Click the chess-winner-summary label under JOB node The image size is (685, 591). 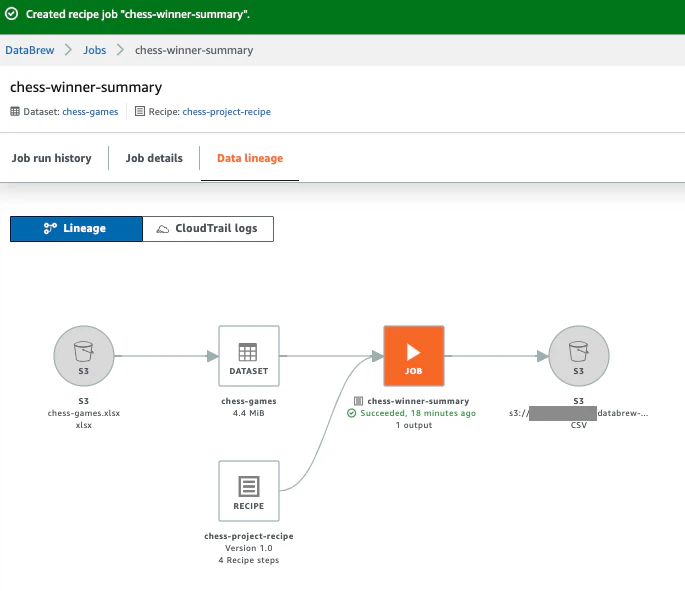418,401
